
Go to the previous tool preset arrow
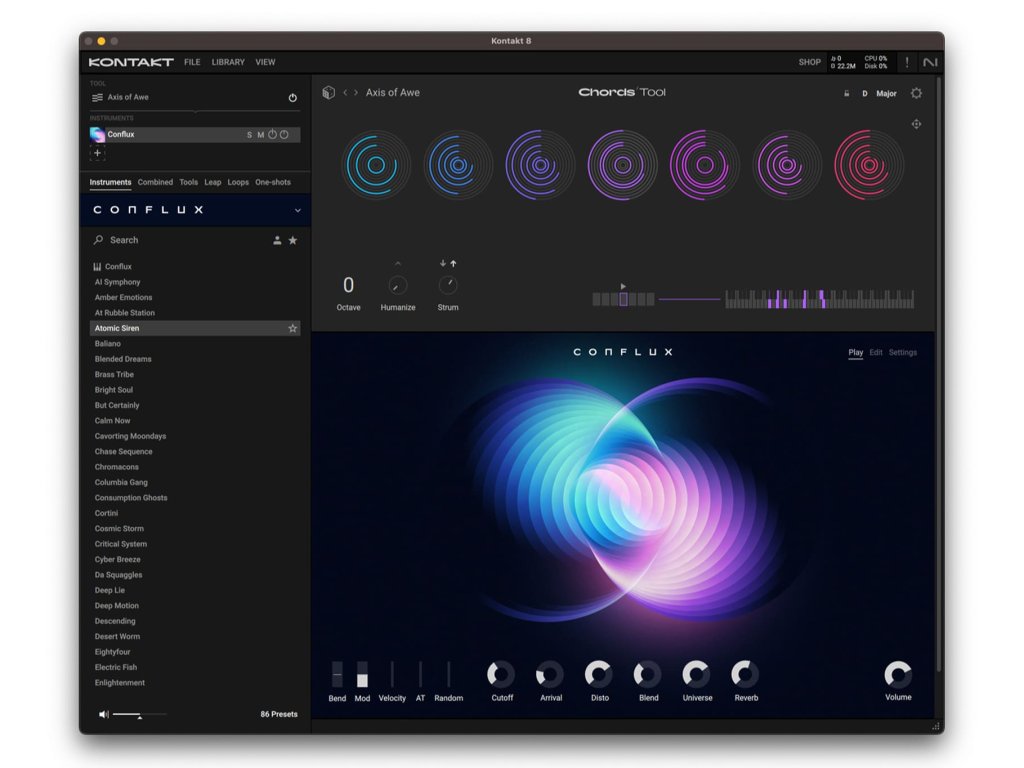pyautogui.click(x=345, y=93)
